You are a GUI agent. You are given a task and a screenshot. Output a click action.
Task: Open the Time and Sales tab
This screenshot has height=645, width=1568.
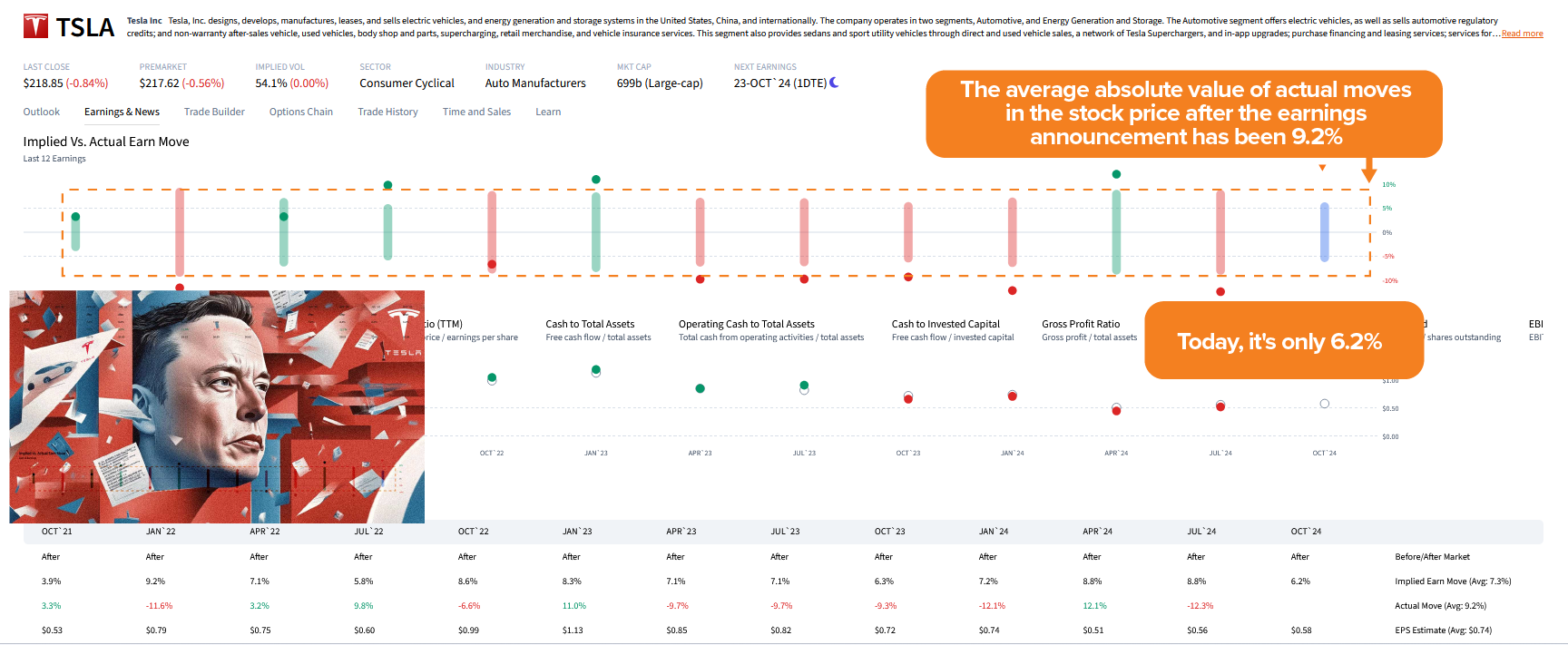[x=476, y=112]
